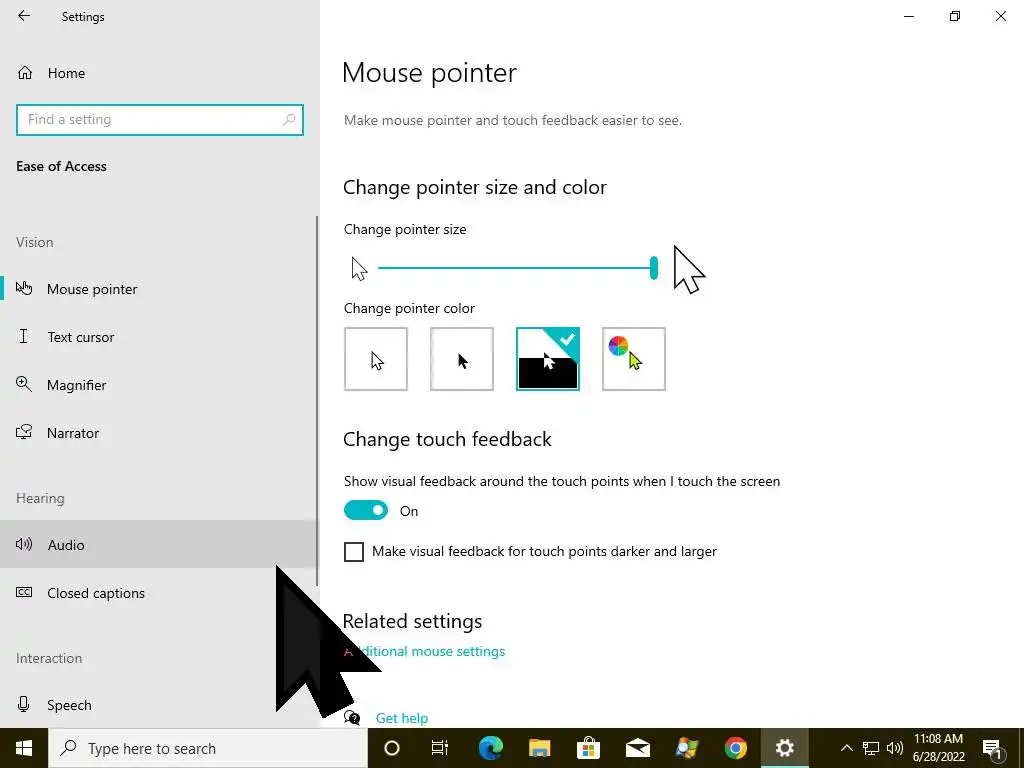Click the taskbar icon left of Chrome
The width and height of the screenshot is (1024, 768).
click(686, 748)
